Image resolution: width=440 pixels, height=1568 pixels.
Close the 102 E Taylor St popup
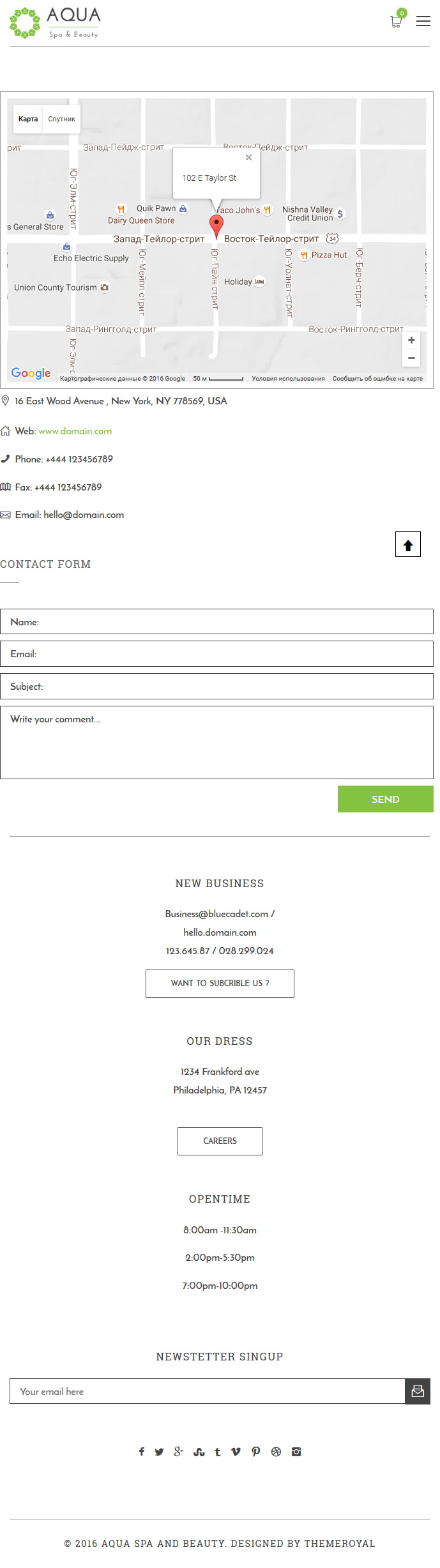pyautogui.click(x=248, y=157)
